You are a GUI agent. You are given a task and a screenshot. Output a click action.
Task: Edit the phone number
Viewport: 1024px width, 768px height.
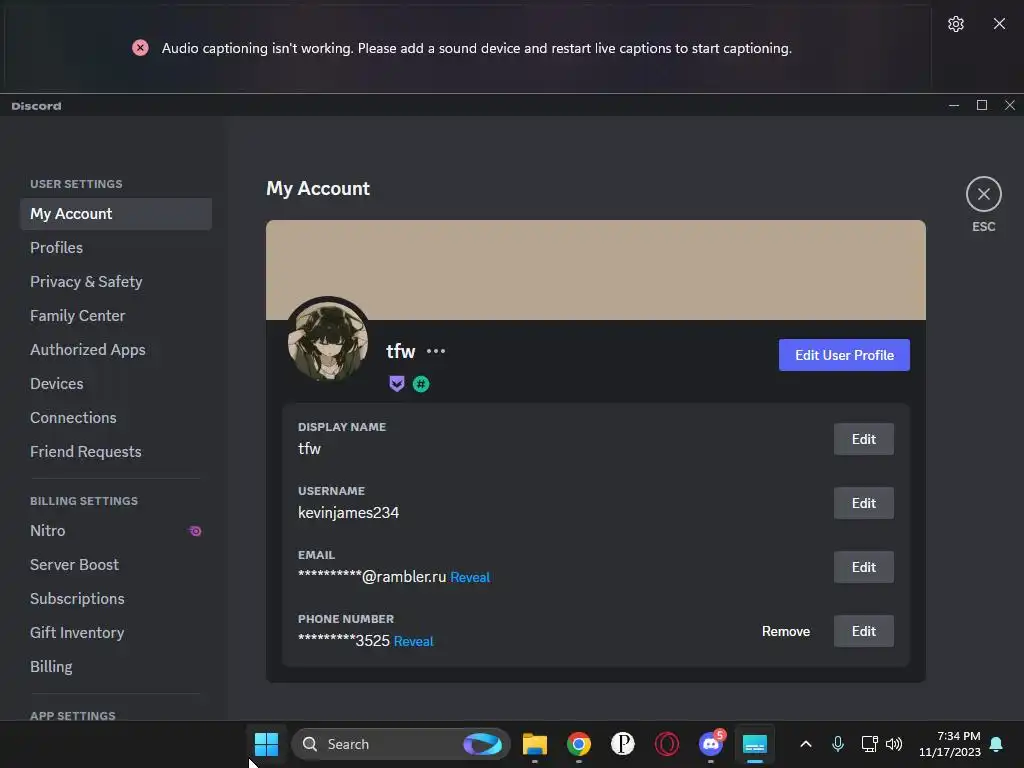coord(863,632)
